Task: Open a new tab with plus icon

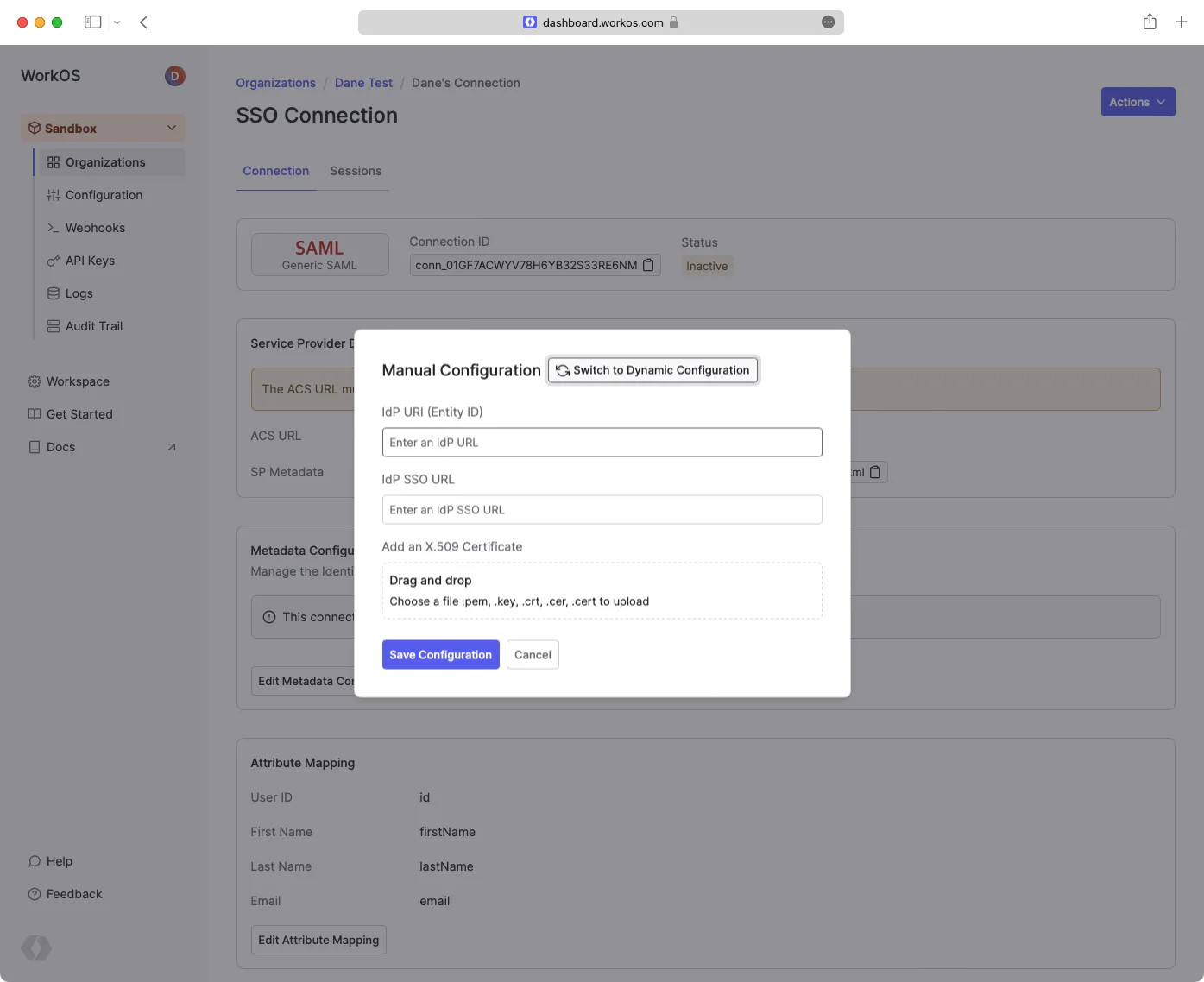Action: (1182, 22)
